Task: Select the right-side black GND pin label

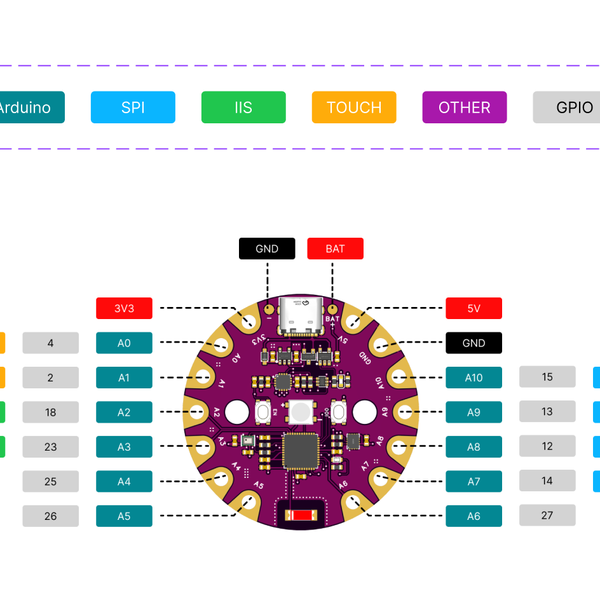Action: pos(474,343)
